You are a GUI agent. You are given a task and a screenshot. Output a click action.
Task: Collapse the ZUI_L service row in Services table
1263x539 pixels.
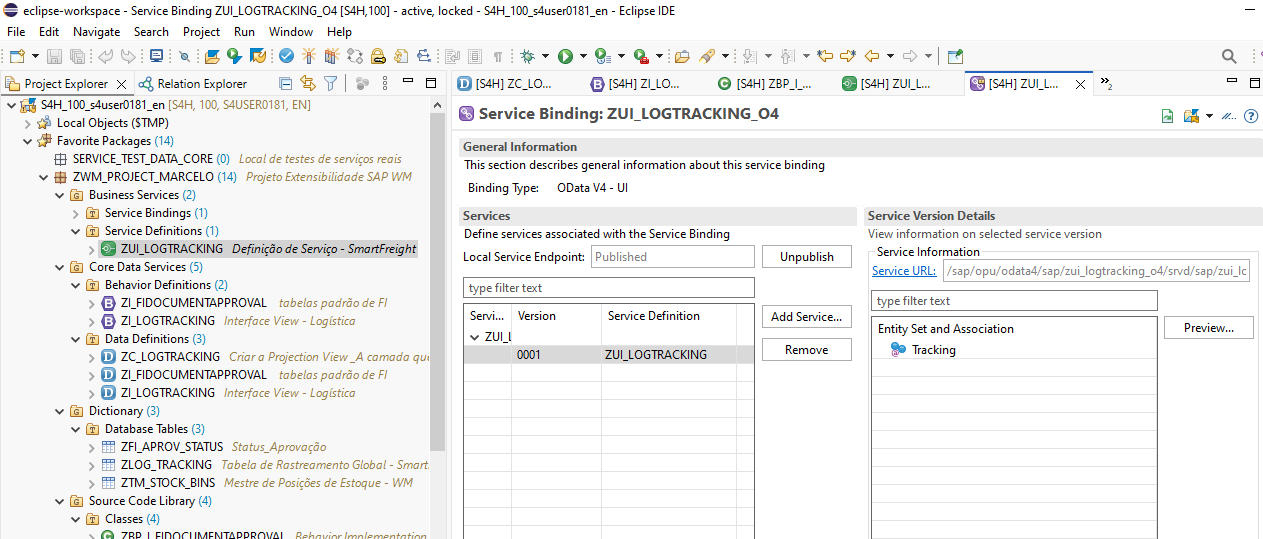click(x=474, y=337)
